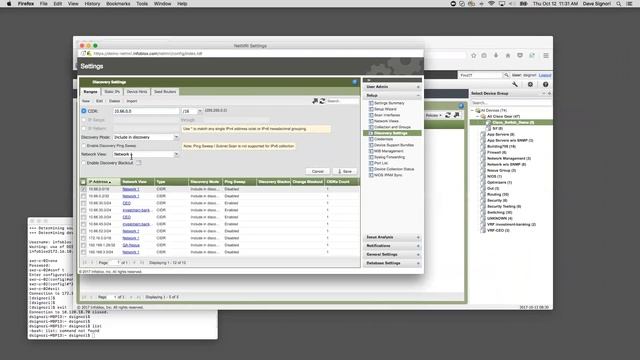This screenshot has width=640, height=360.
Task: Open the Bookmarks menu in the menu bar
Action: point(118,4)
